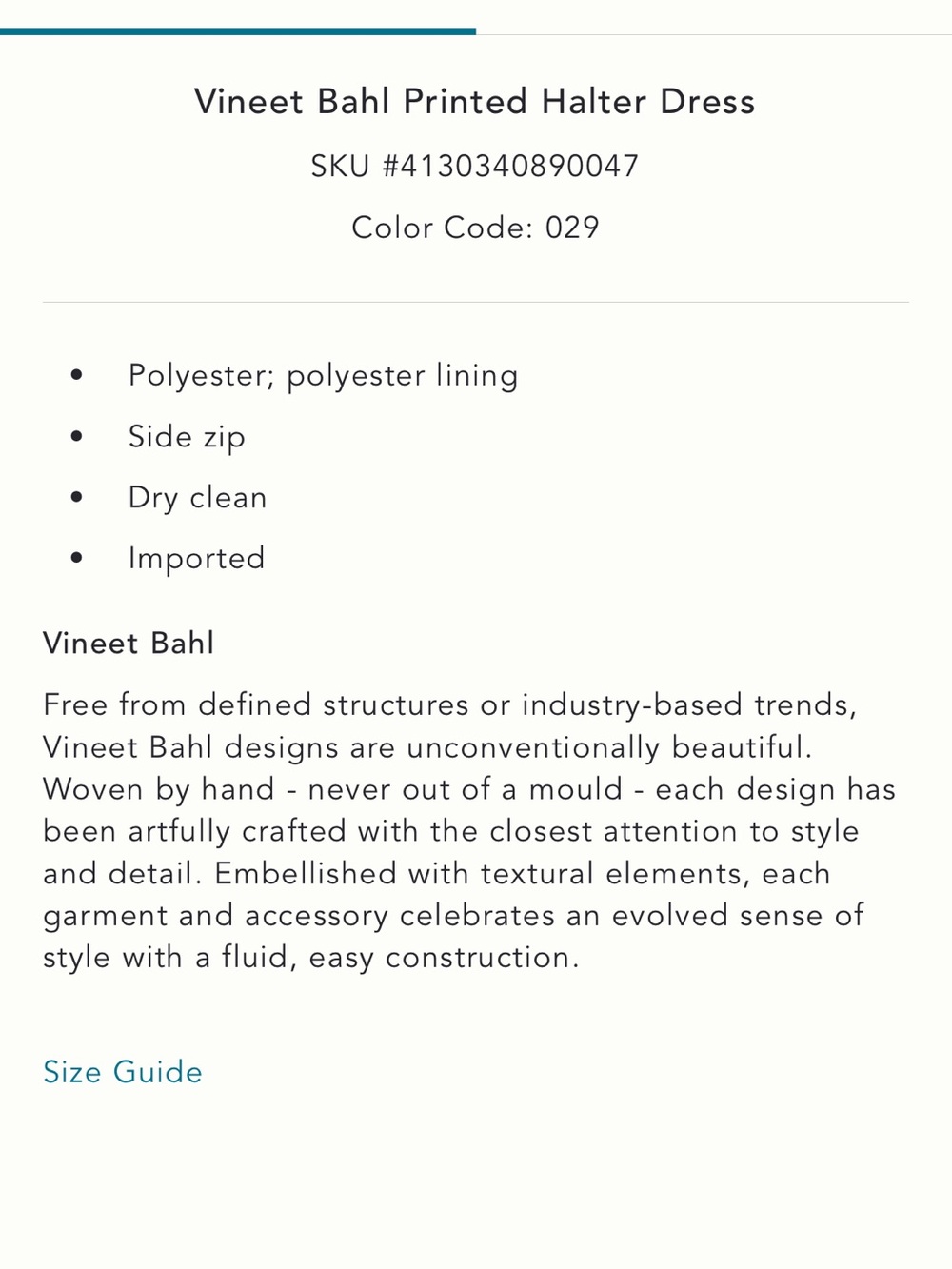Open the Size Guide link
This screenshot has width=952, height=1269.
(x=123, y=1072)
